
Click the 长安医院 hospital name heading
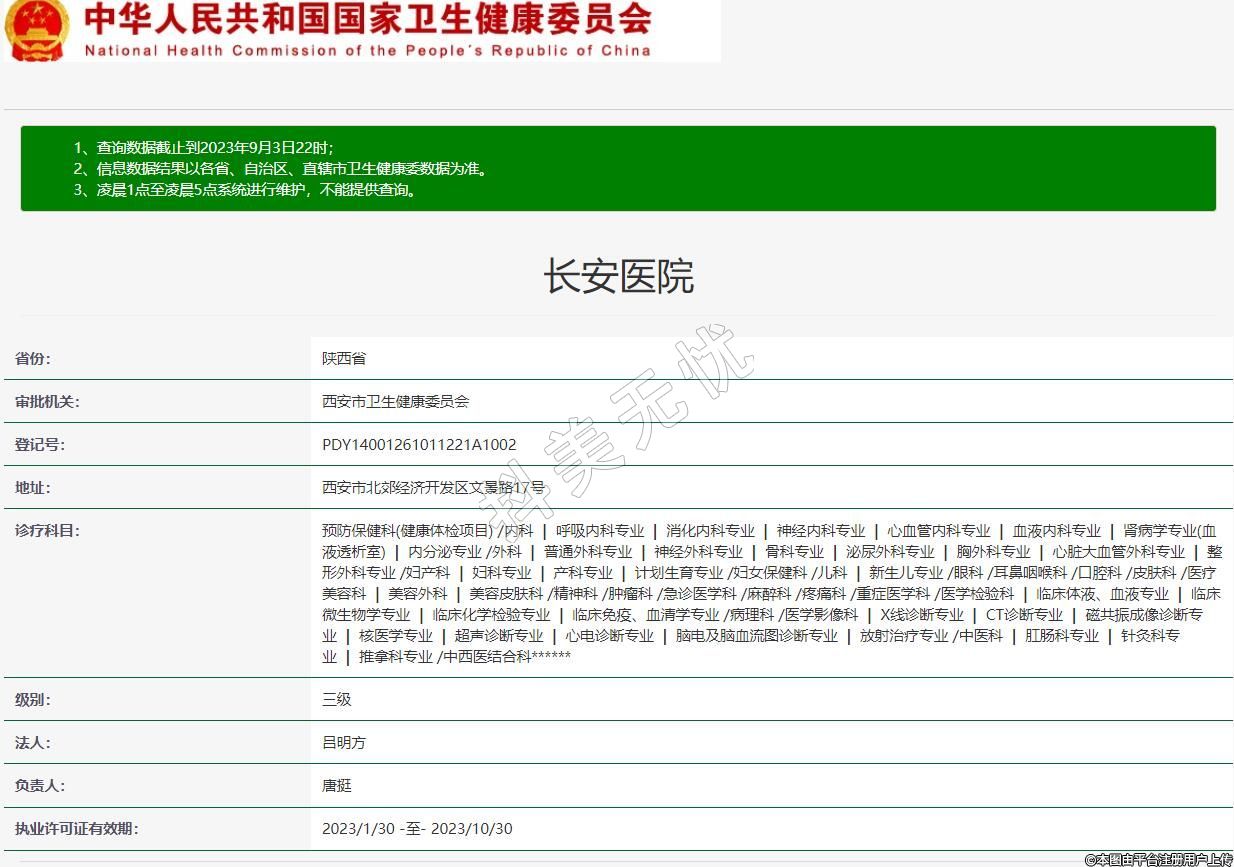point(618,277)
